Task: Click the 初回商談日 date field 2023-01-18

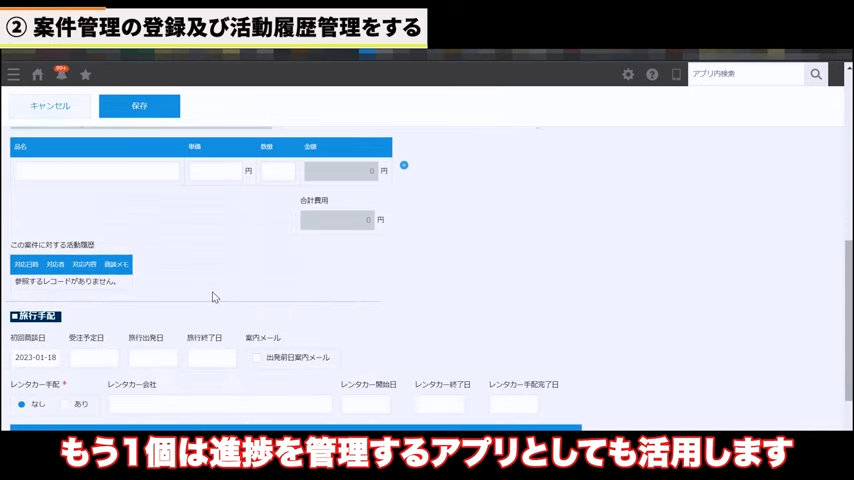Action: click(35, 358)
